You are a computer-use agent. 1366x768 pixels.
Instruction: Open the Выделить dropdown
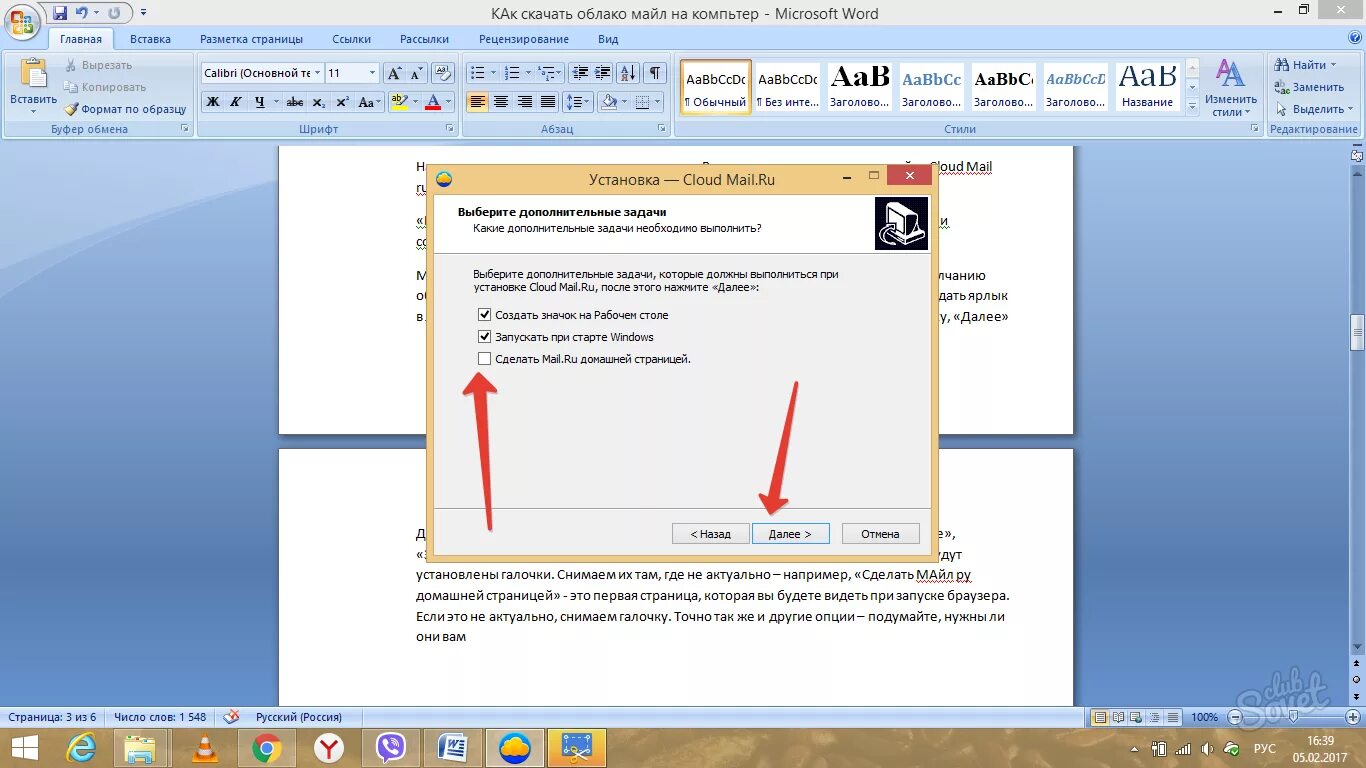[1314, 109]
